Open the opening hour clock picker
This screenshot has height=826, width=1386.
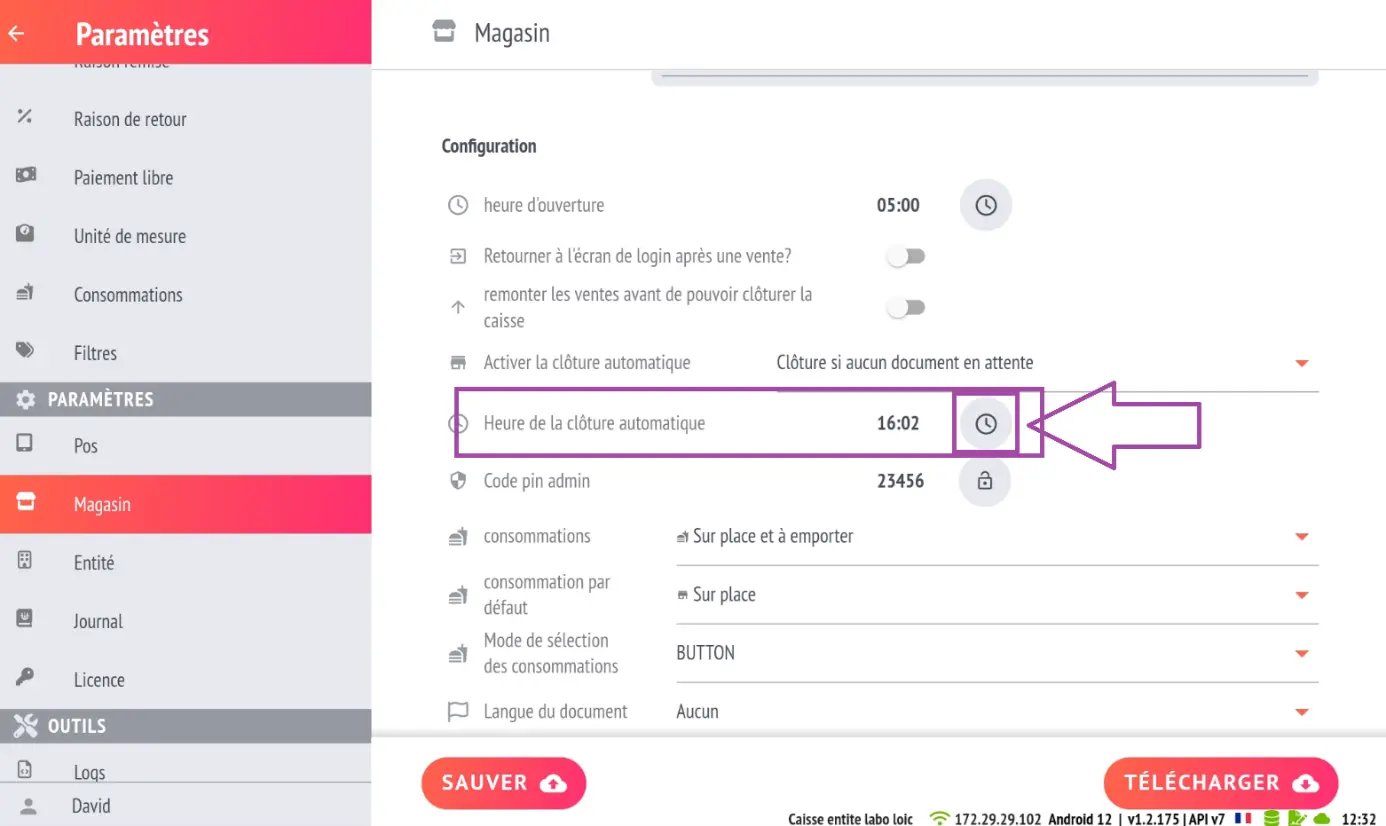[x=986, y=205]
